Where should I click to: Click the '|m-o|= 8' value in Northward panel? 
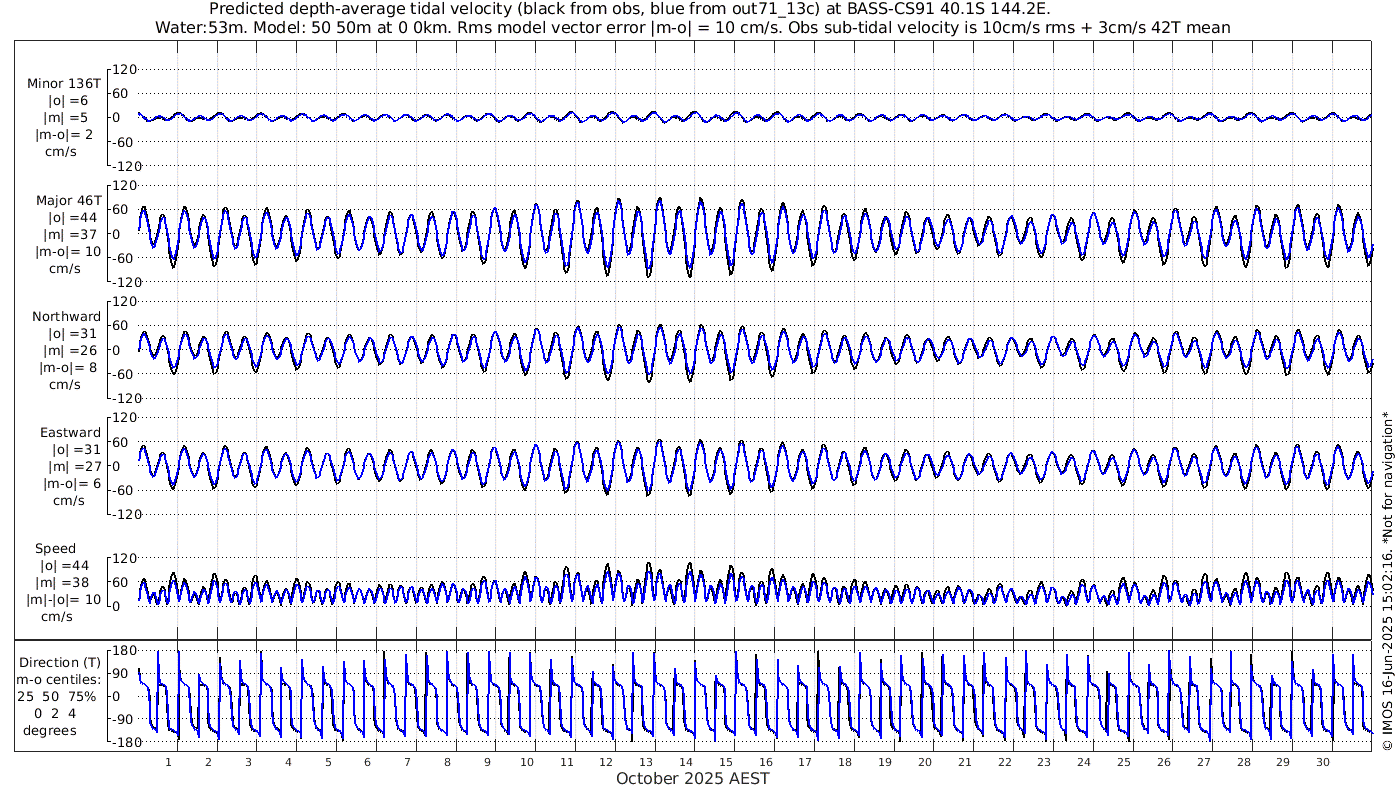click(x=68, y=367)
